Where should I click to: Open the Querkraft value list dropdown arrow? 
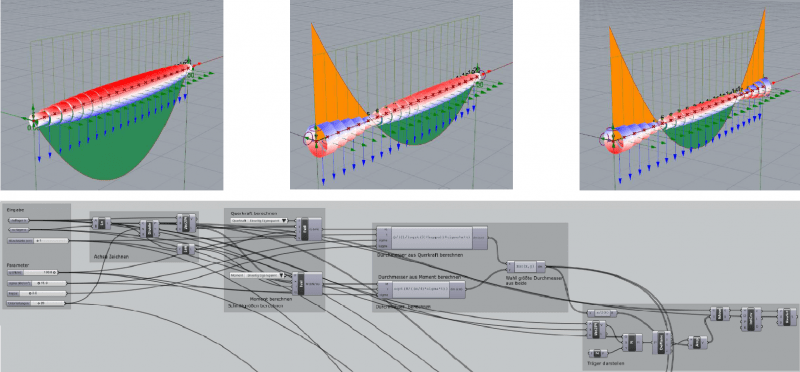tap(284, 221)
